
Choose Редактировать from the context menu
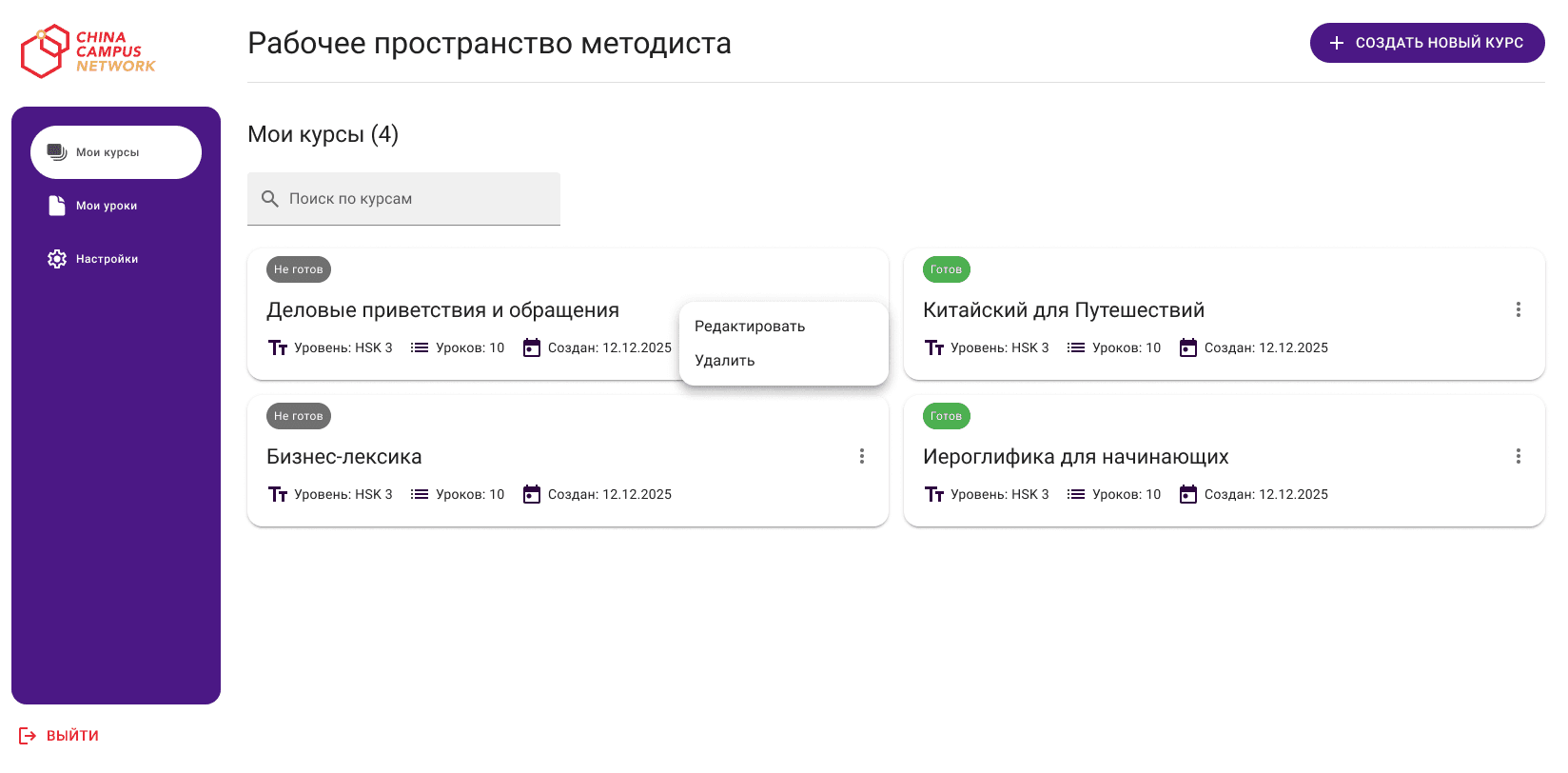[x=750, y=327]
